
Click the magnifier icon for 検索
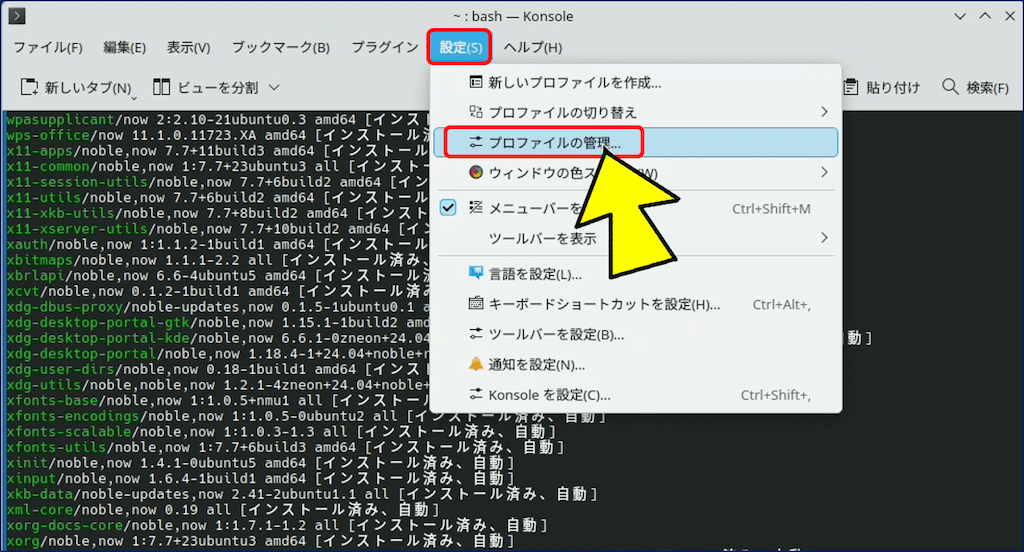coord(950,88)
